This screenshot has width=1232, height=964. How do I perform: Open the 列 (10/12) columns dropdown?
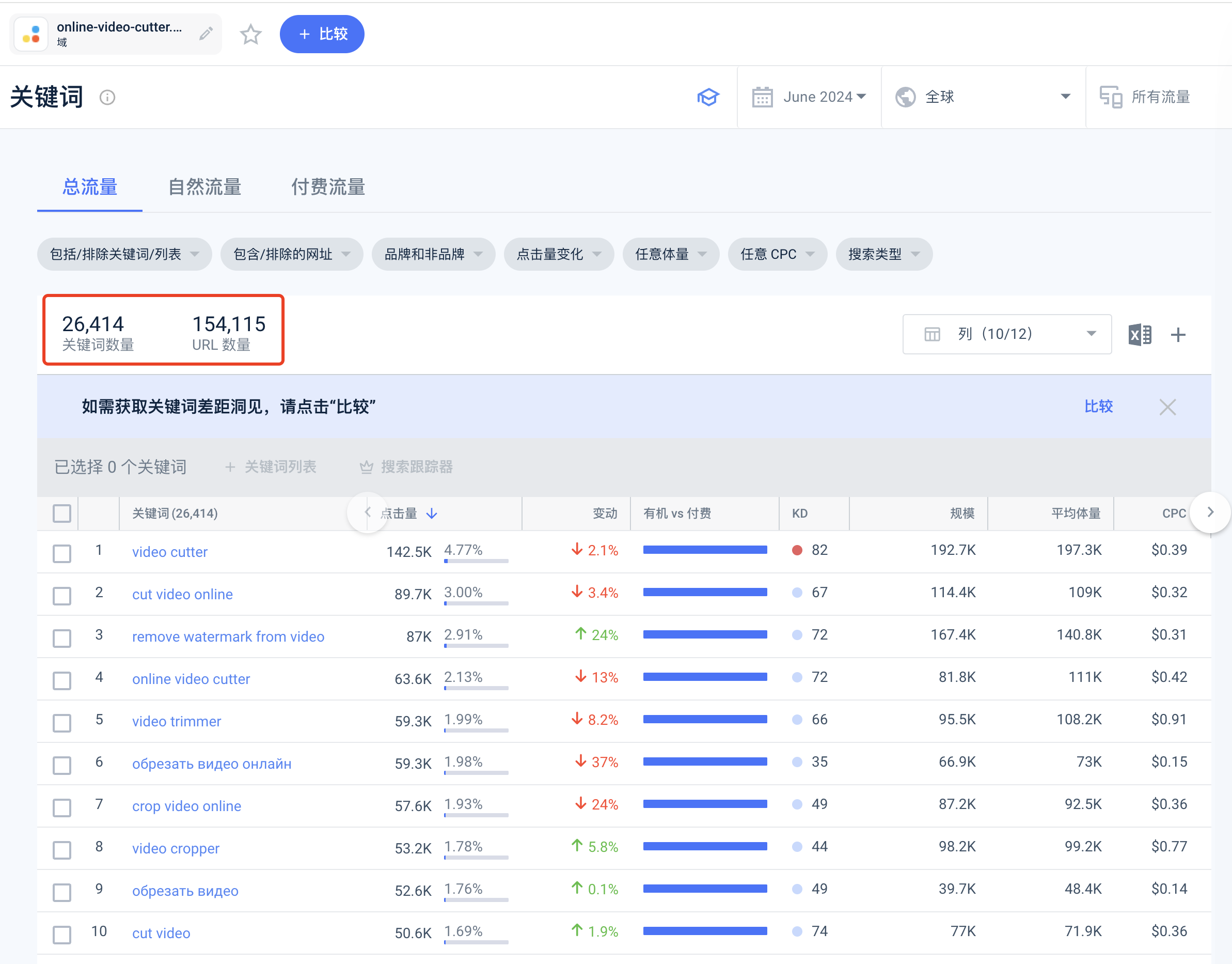pos(1007,334)
